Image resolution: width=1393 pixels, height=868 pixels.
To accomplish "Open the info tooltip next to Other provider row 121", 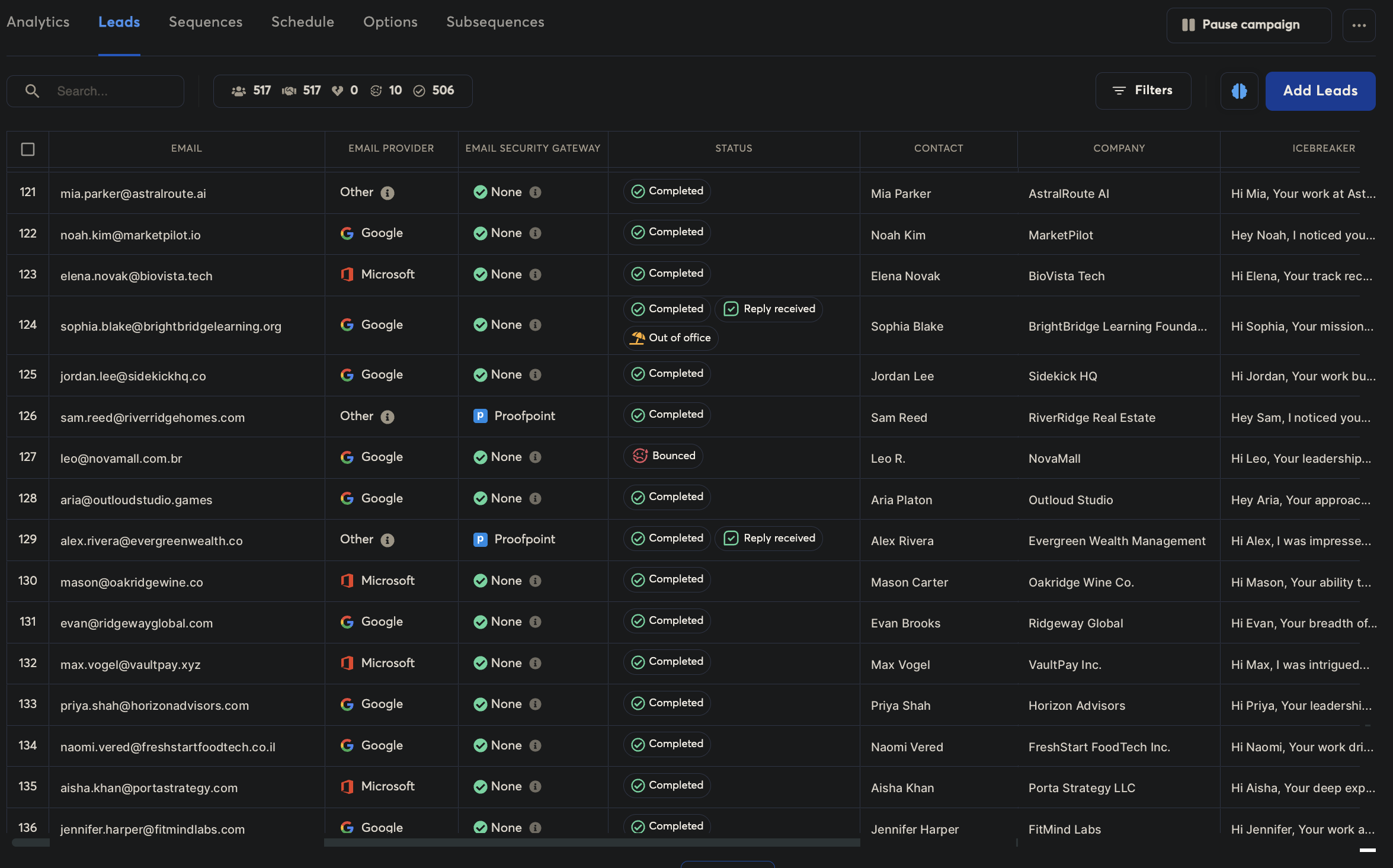I will pyautogui.click(x=388, y=193).
